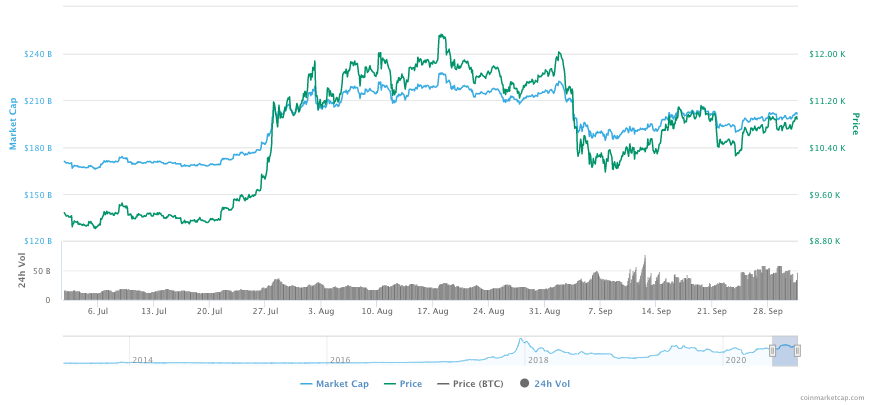This screenshot has height=405, width=883.
Task: Click 2014 in the navigator timeline
Action: [x=142, y=360]
